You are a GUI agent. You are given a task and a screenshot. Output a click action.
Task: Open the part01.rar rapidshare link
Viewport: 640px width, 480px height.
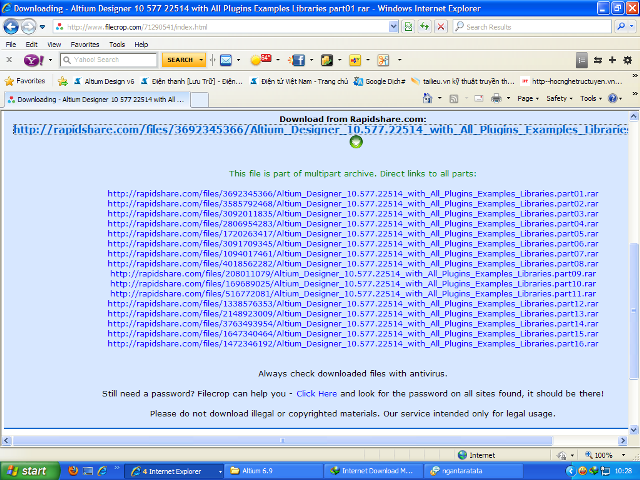[353, 193]
